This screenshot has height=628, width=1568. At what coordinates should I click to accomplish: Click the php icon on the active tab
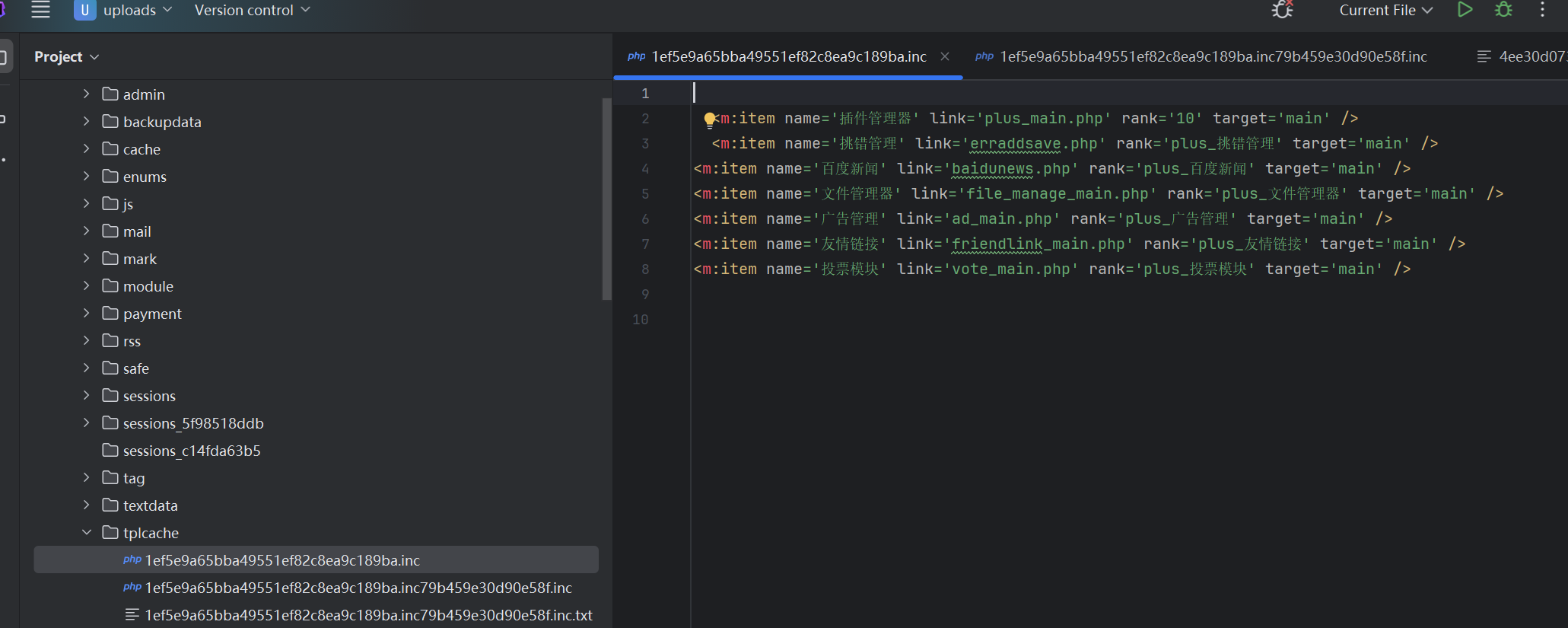click(x=637, y=56)
